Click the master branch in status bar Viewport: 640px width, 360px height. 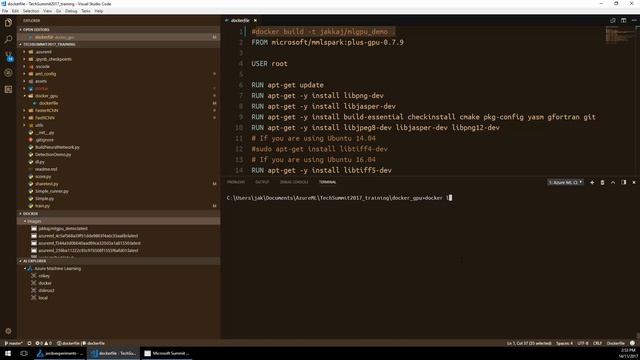[x=13, y=343]
